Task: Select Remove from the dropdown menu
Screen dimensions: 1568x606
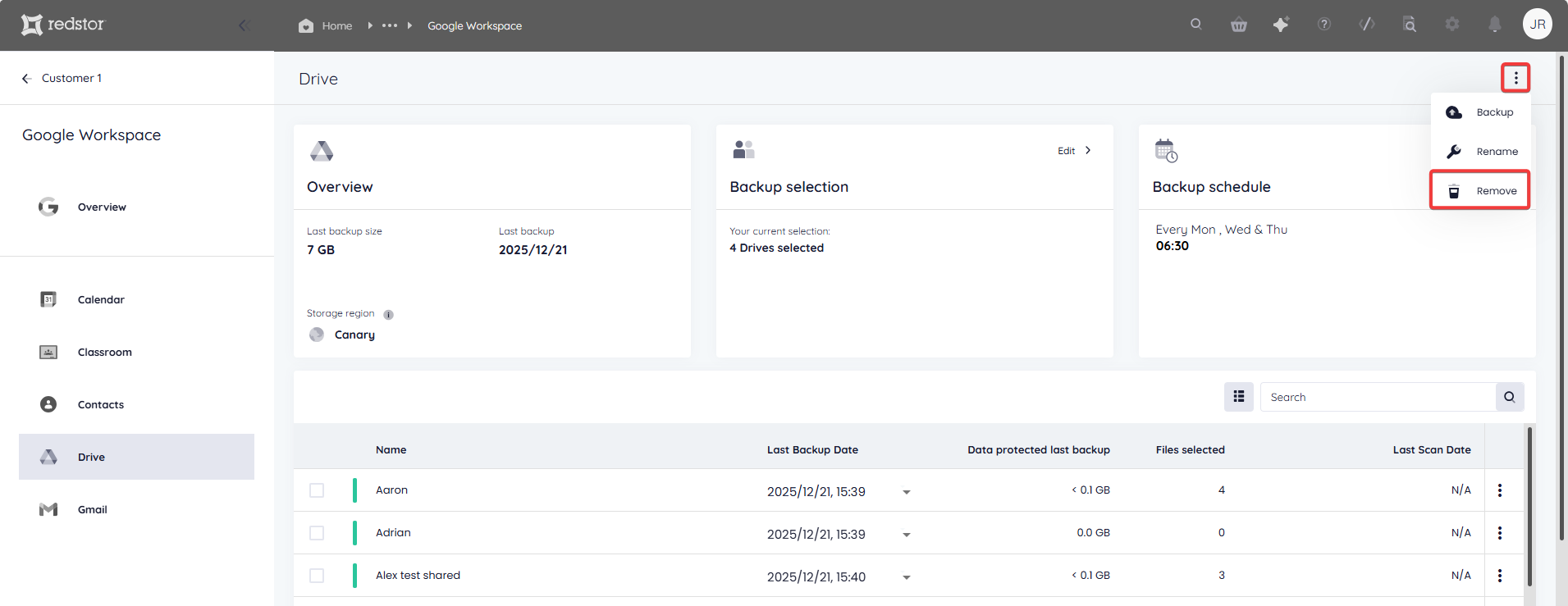Action: tap(1480, 190)
